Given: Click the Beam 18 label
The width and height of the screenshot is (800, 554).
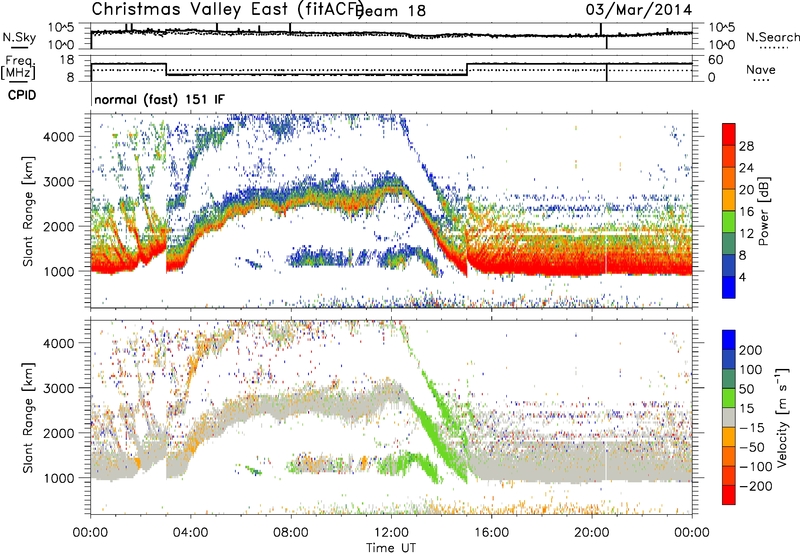Looking at the screenshot, I should [x=390, y=11].
